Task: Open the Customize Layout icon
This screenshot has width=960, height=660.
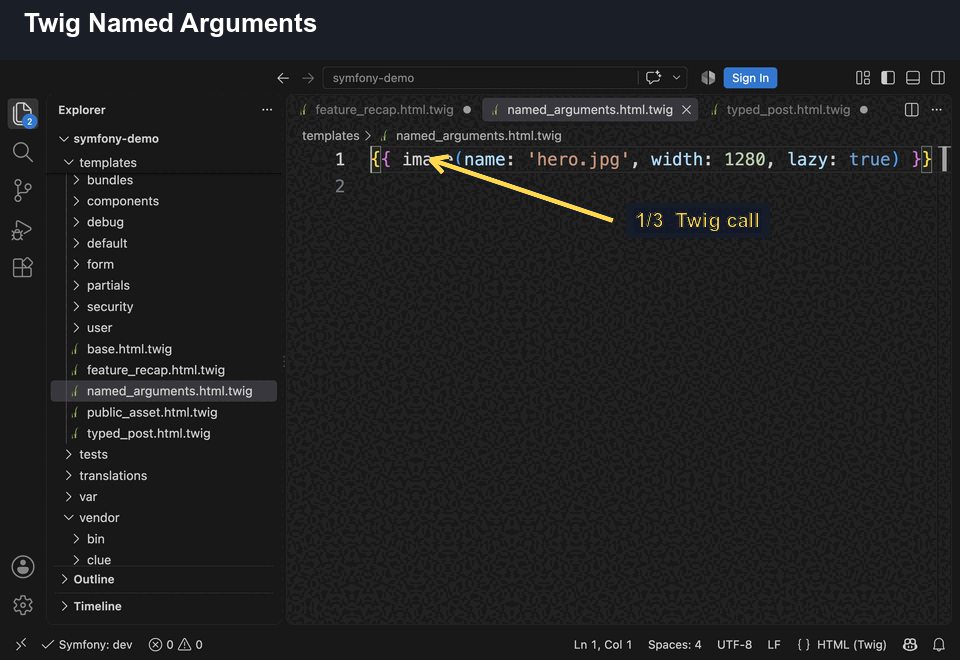Action: (x=863, y=78)
